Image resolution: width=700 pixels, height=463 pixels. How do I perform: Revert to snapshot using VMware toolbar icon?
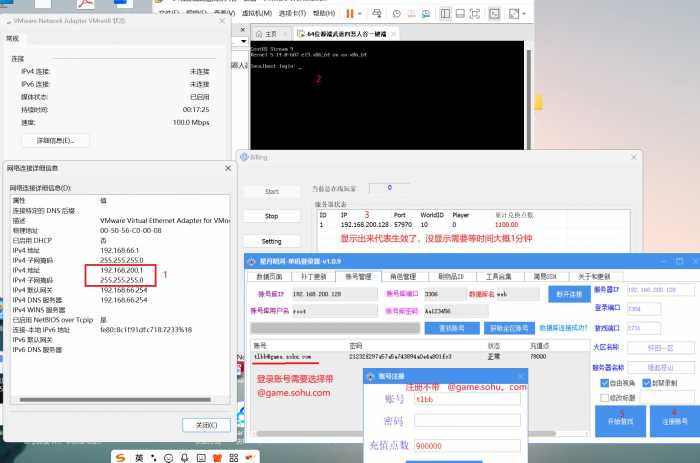(411, 14)
